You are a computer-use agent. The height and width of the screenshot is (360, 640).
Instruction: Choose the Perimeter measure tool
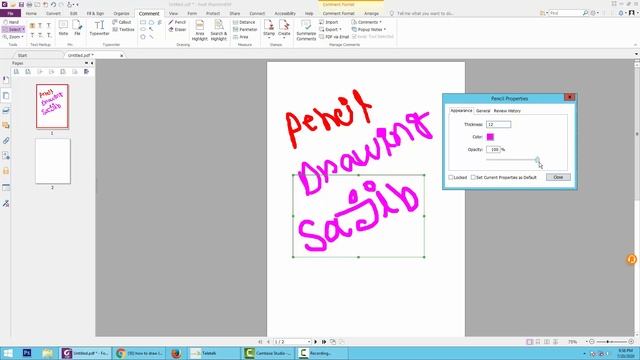pos(245,29)
